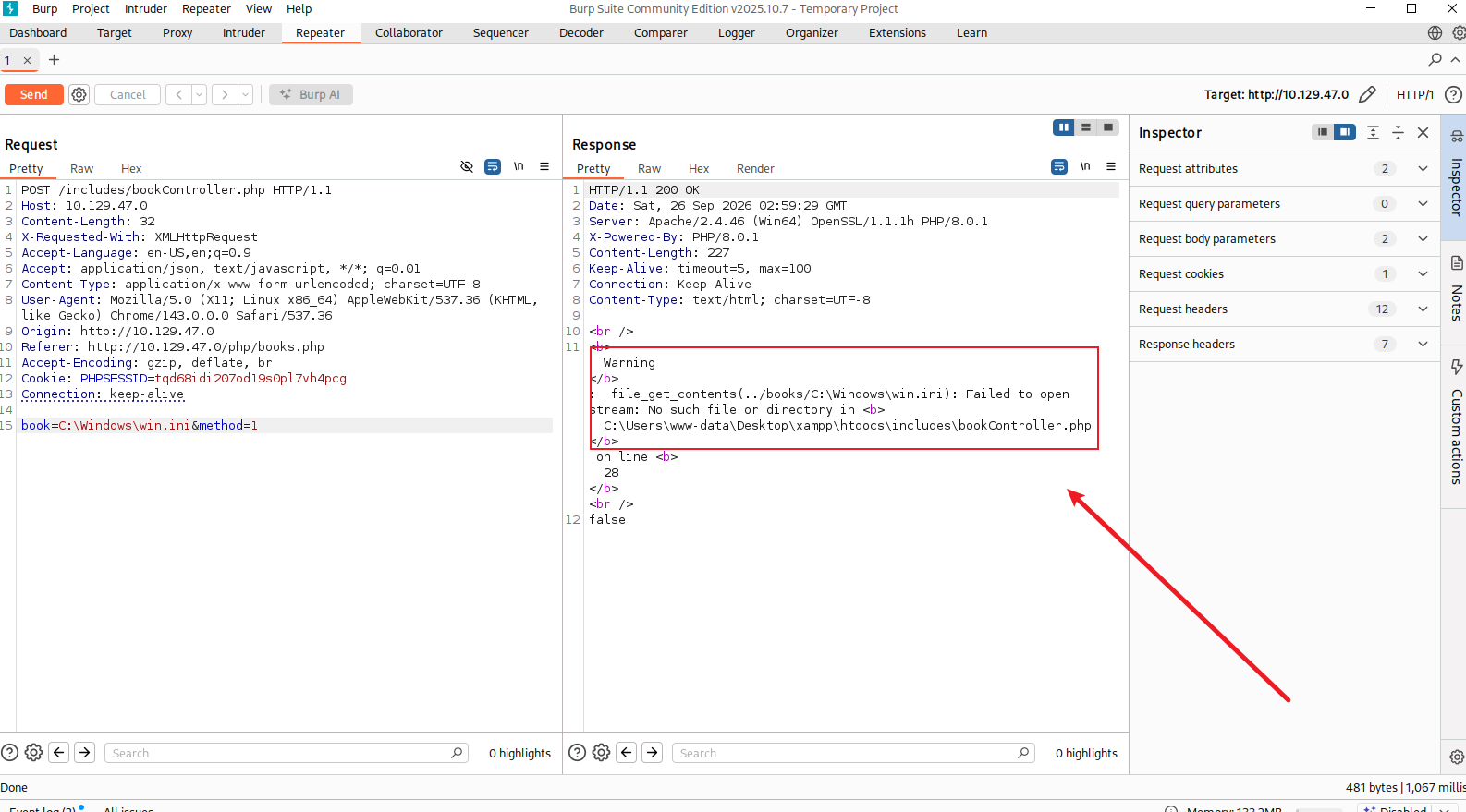
Task: Jump to next match in response search
Action: [x=653, y=753]
